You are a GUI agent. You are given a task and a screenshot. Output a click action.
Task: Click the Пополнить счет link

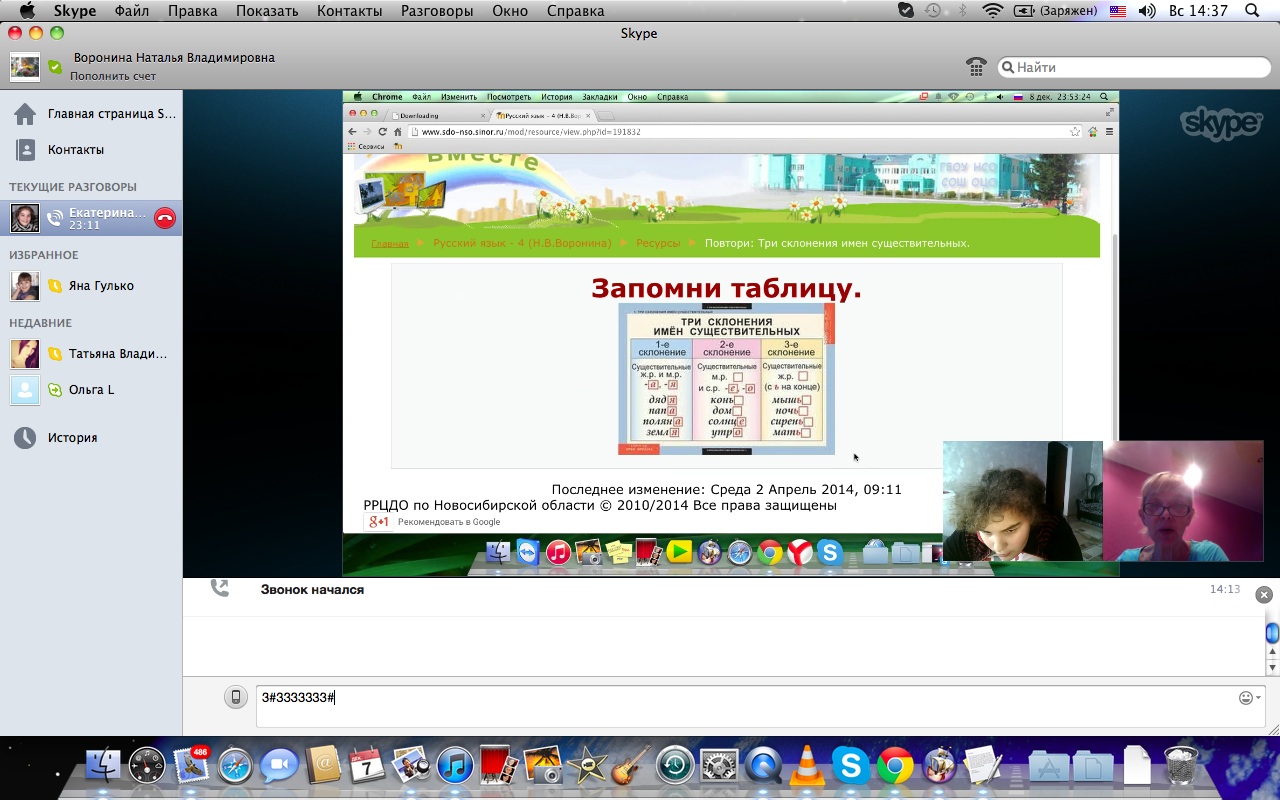click(x=112, y=76)
